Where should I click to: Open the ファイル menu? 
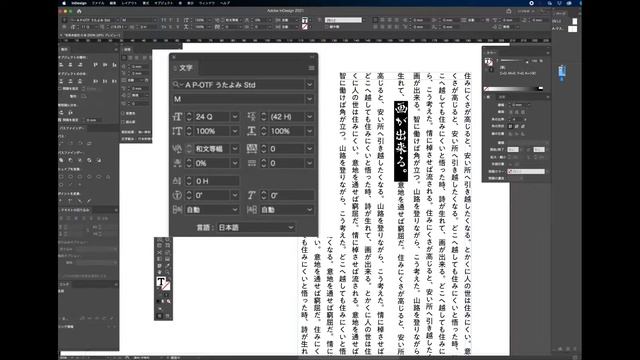coord(98,3)
